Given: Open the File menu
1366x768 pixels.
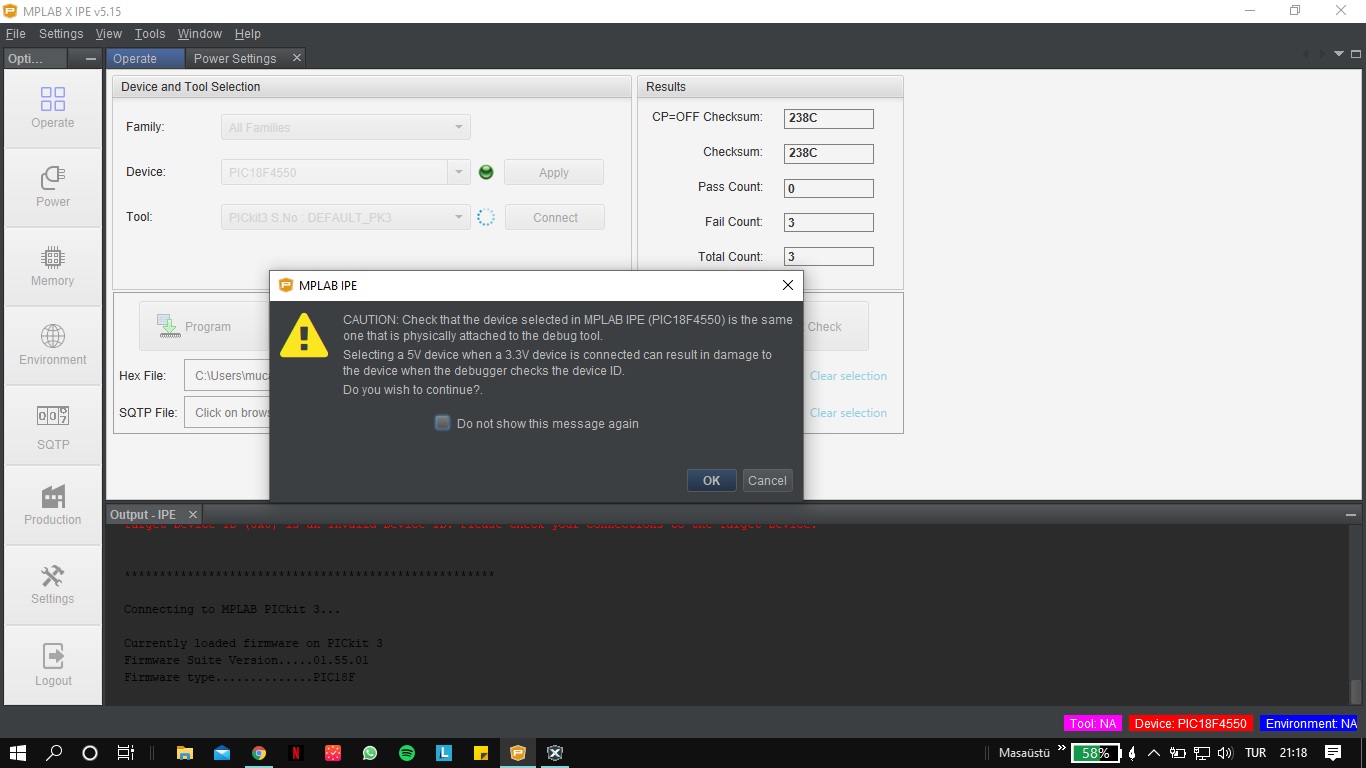Looking at the screenshot, I should pyautogui.click(x=15, y=34).
